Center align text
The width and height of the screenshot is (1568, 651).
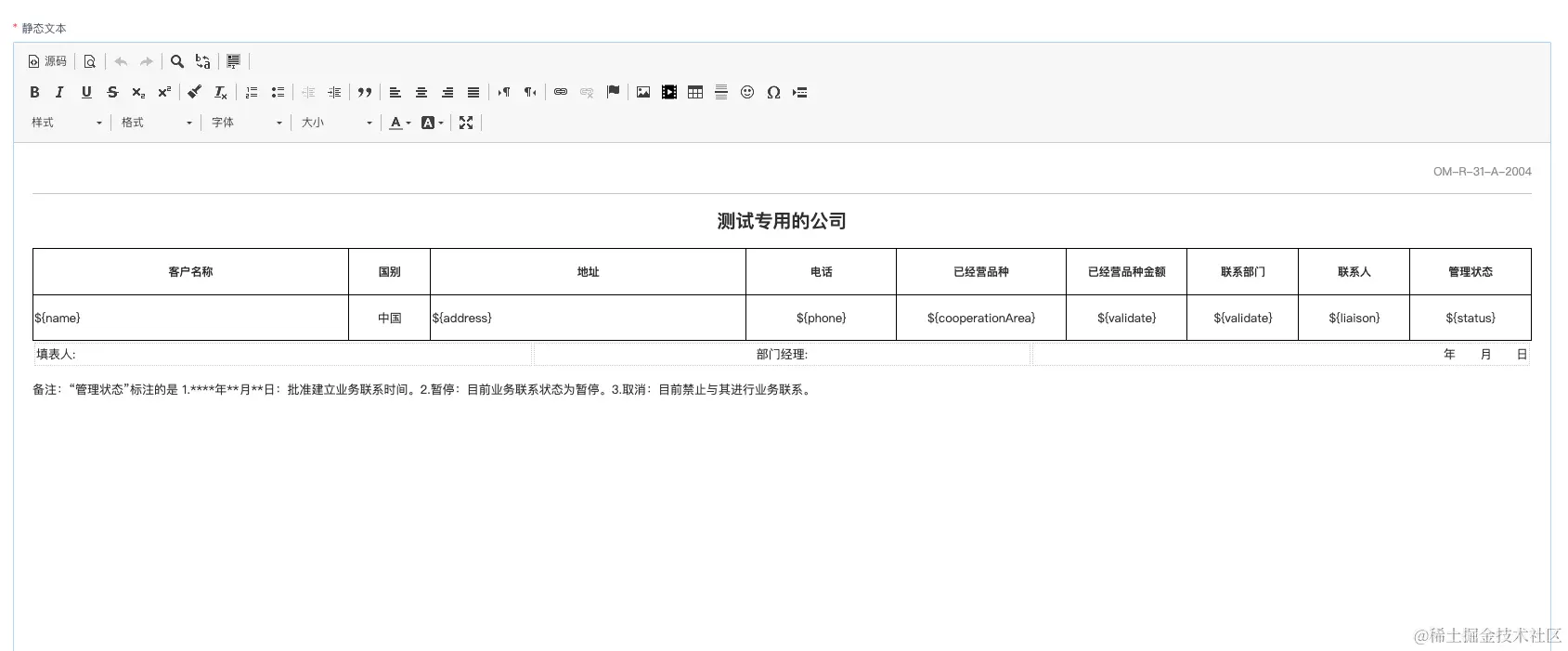coord(421,92)
